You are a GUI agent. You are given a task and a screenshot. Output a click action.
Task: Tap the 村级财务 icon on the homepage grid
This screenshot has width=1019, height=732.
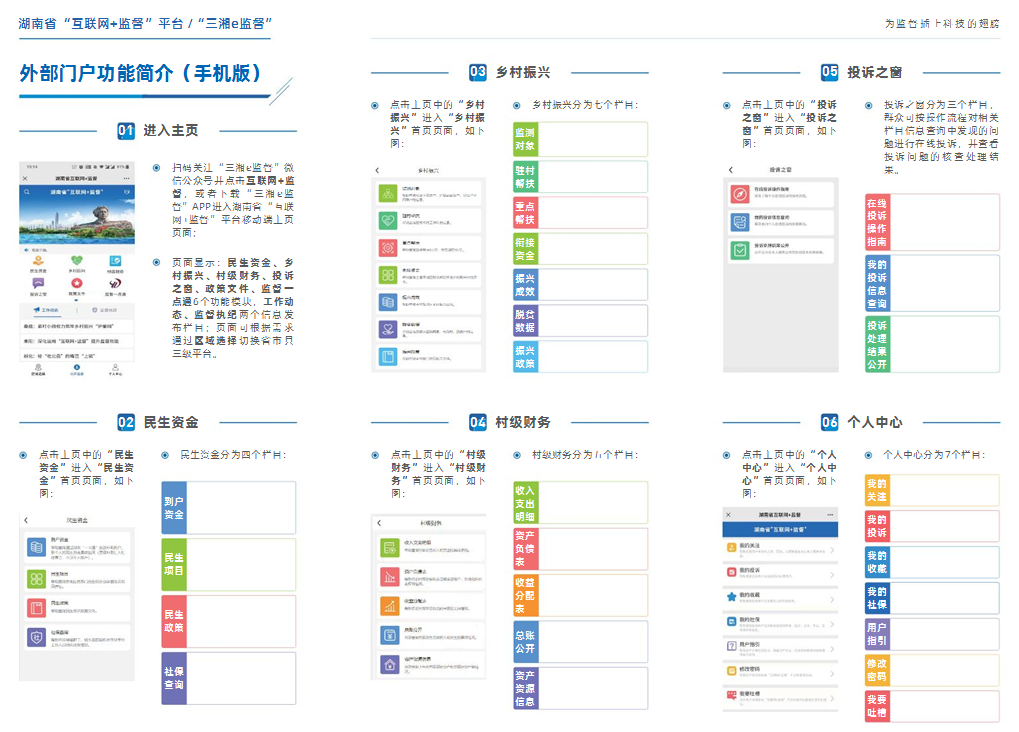click(116, 262)
